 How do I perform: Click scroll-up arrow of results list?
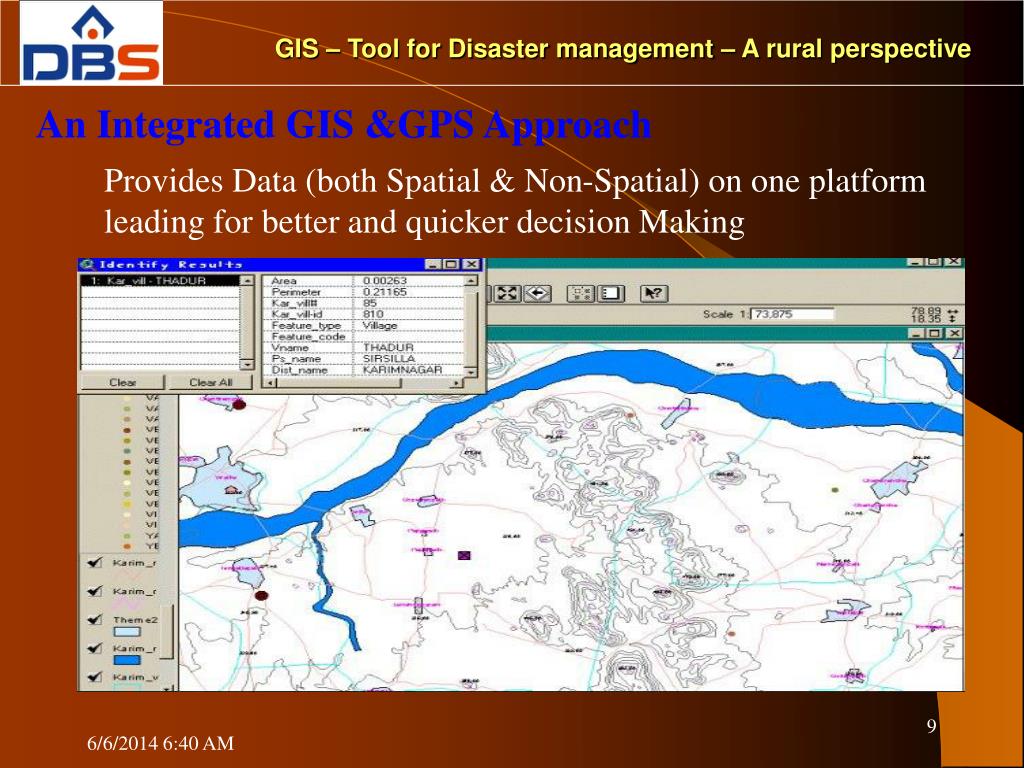tap(247, 280)
